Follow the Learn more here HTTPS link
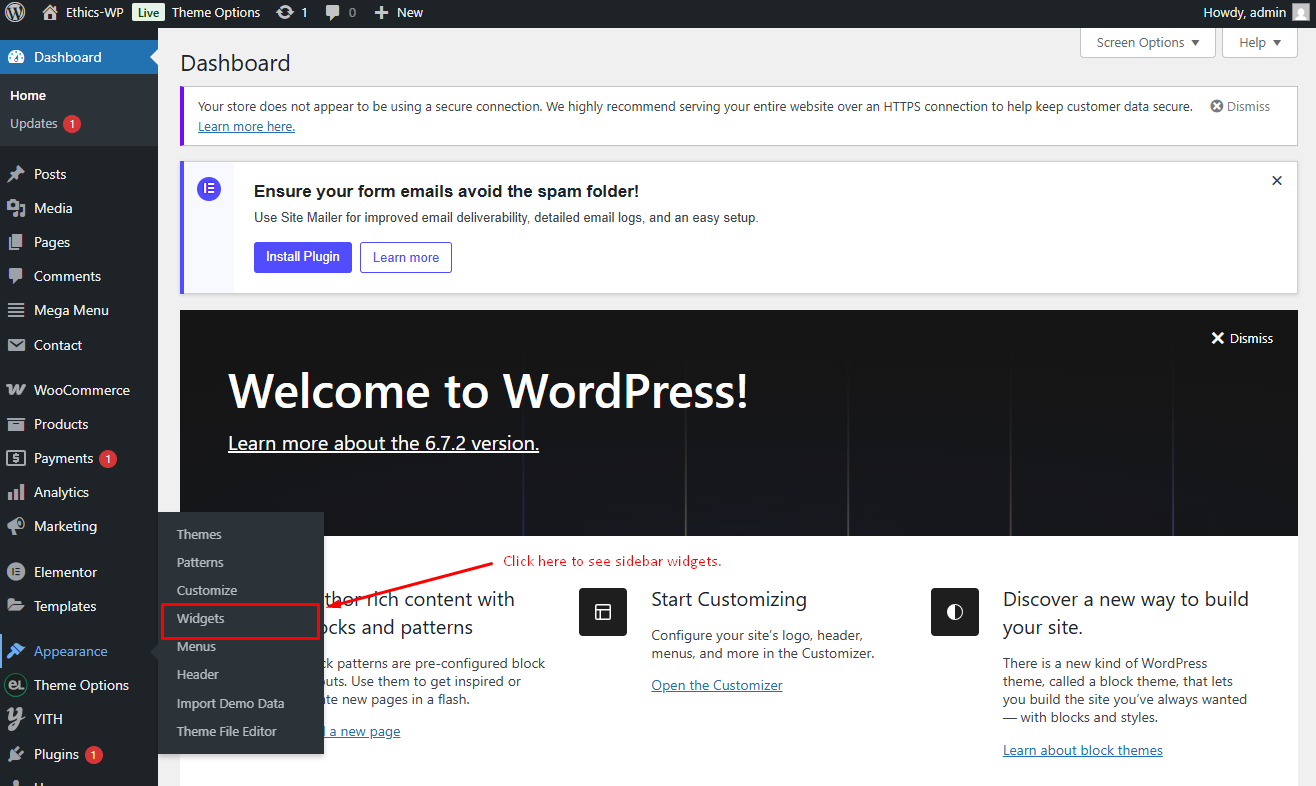This screenshot has width=1316, height=786. 246,127
